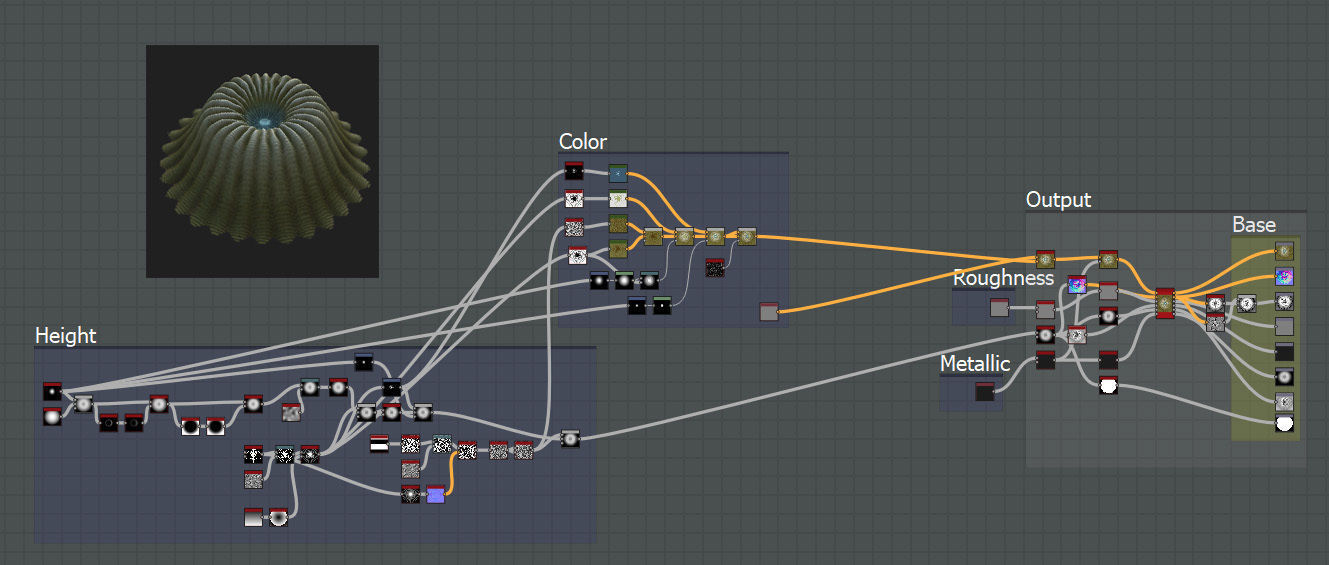Select the black output node in Base

[1285, 352]
